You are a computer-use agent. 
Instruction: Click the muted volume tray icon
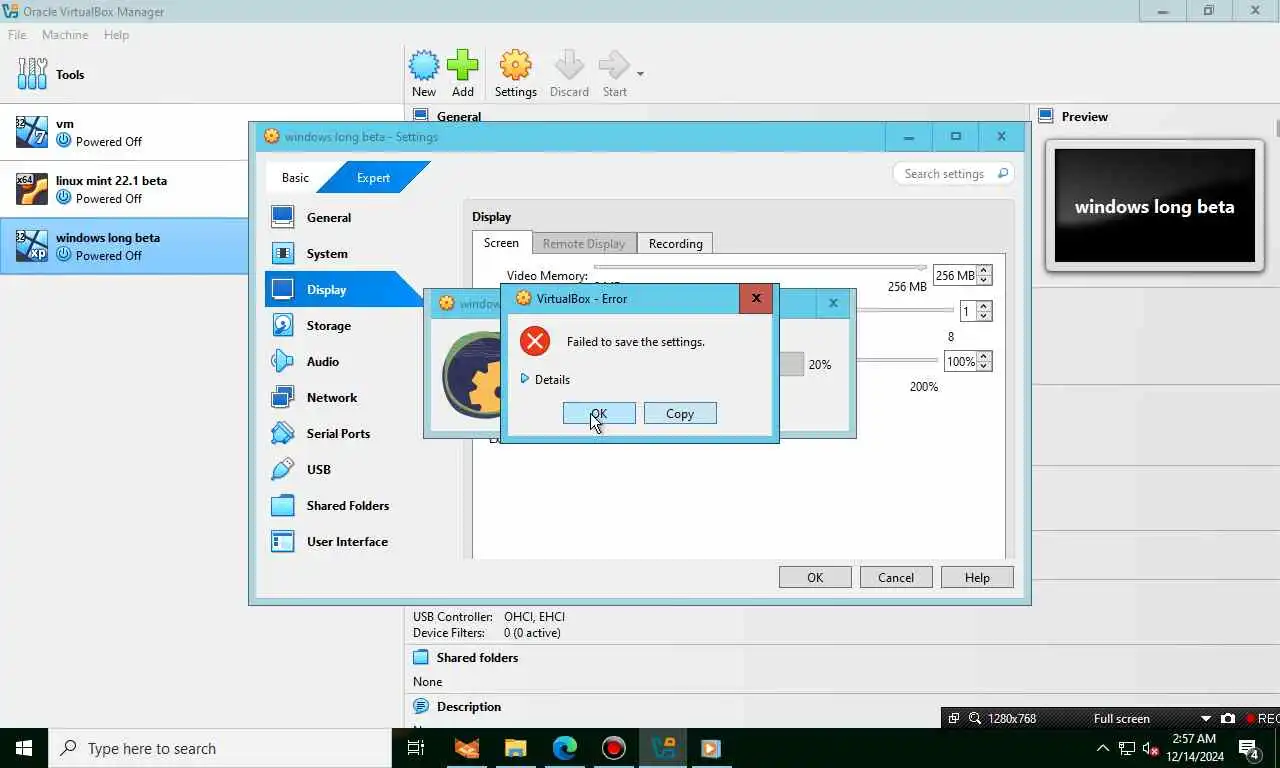point(1150,748)
